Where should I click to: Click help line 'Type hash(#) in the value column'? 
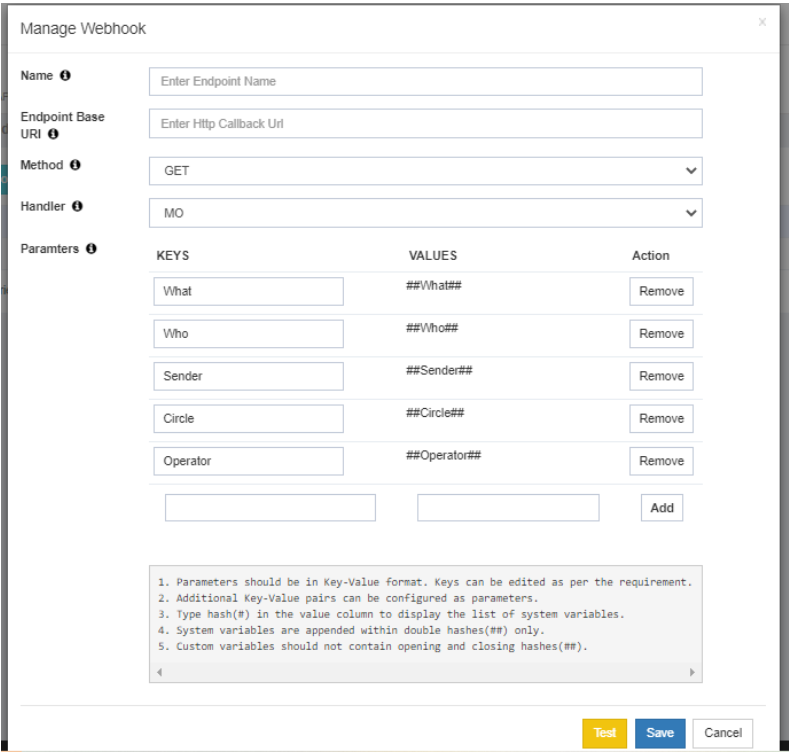(x=391, y=614)
